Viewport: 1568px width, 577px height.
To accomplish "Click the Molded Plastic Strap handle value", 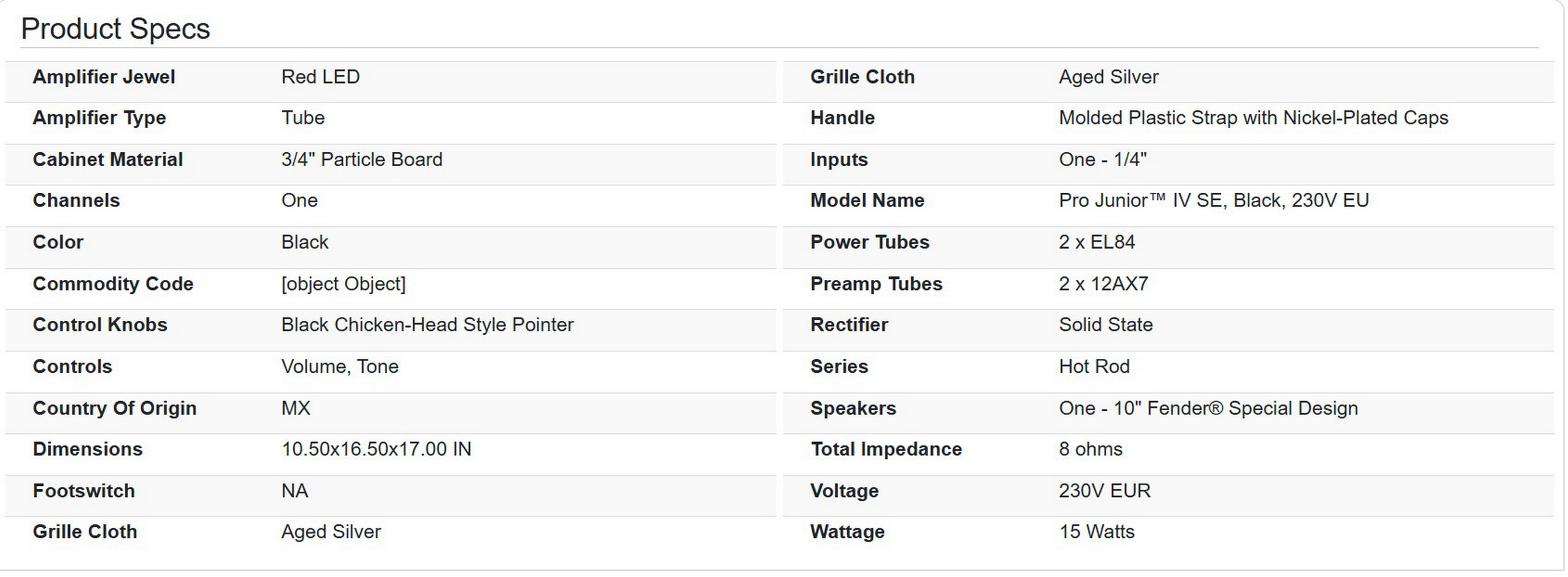I will (1253, 118).
